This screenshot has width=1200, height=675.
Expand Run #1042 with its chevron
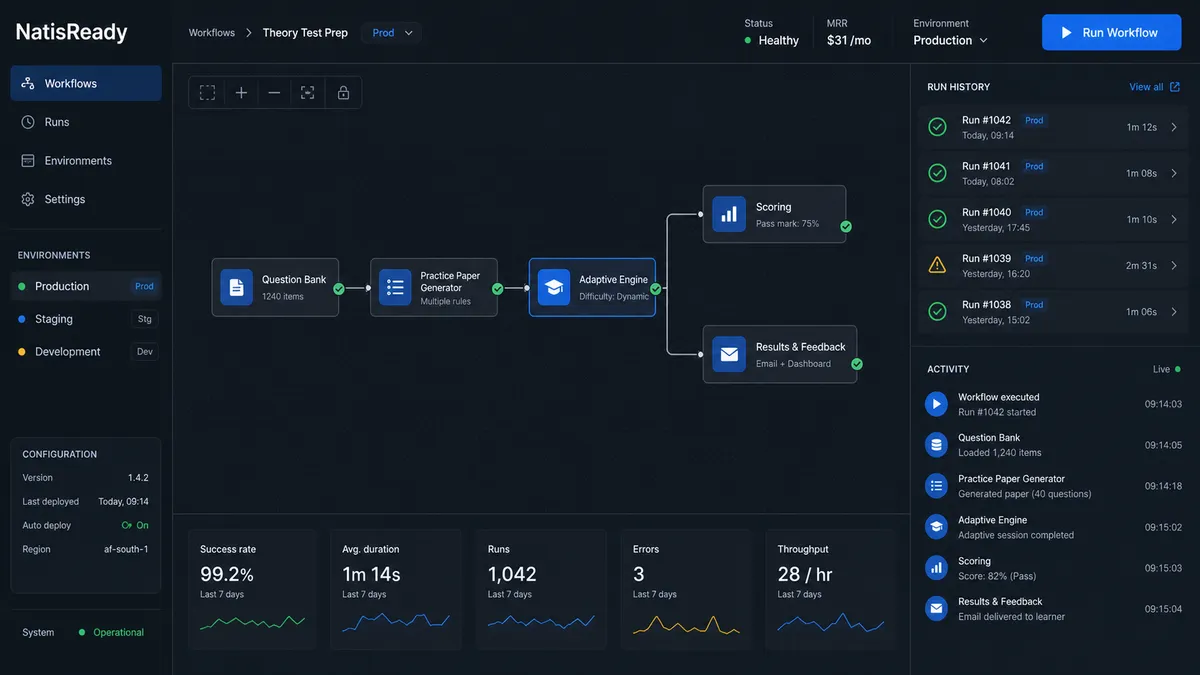click(1174, 127)
